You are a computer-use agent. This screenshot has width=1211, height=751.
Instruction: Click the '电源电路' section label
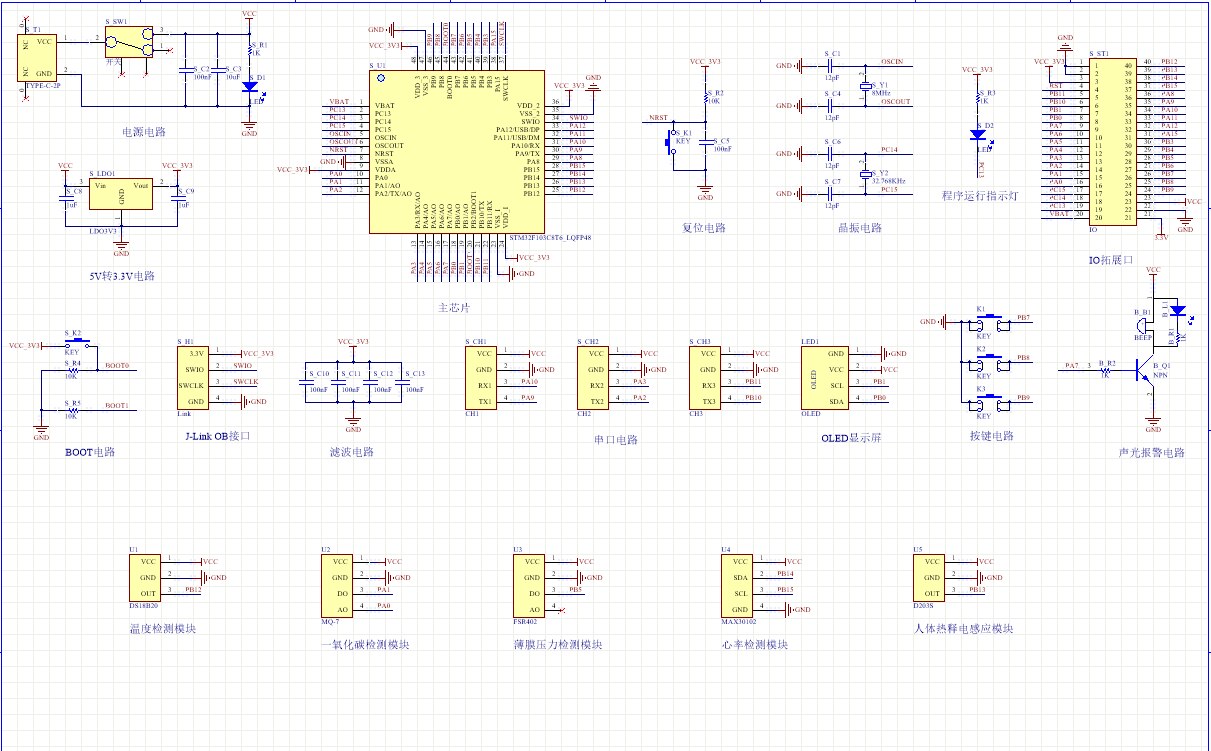point(144,131)
